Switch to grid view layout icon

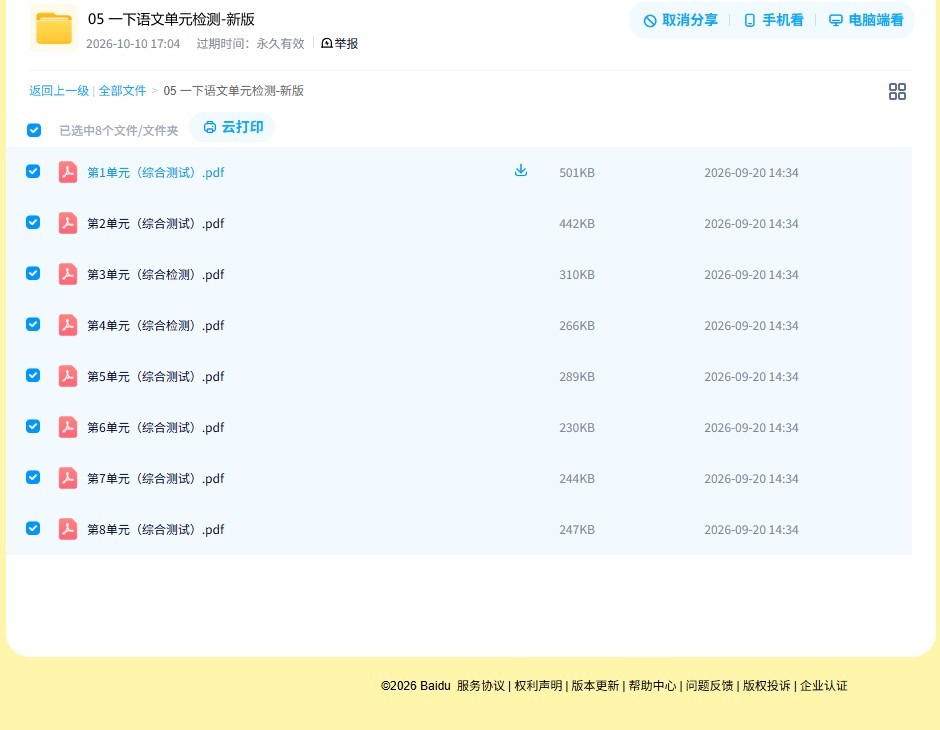[897, 91]
